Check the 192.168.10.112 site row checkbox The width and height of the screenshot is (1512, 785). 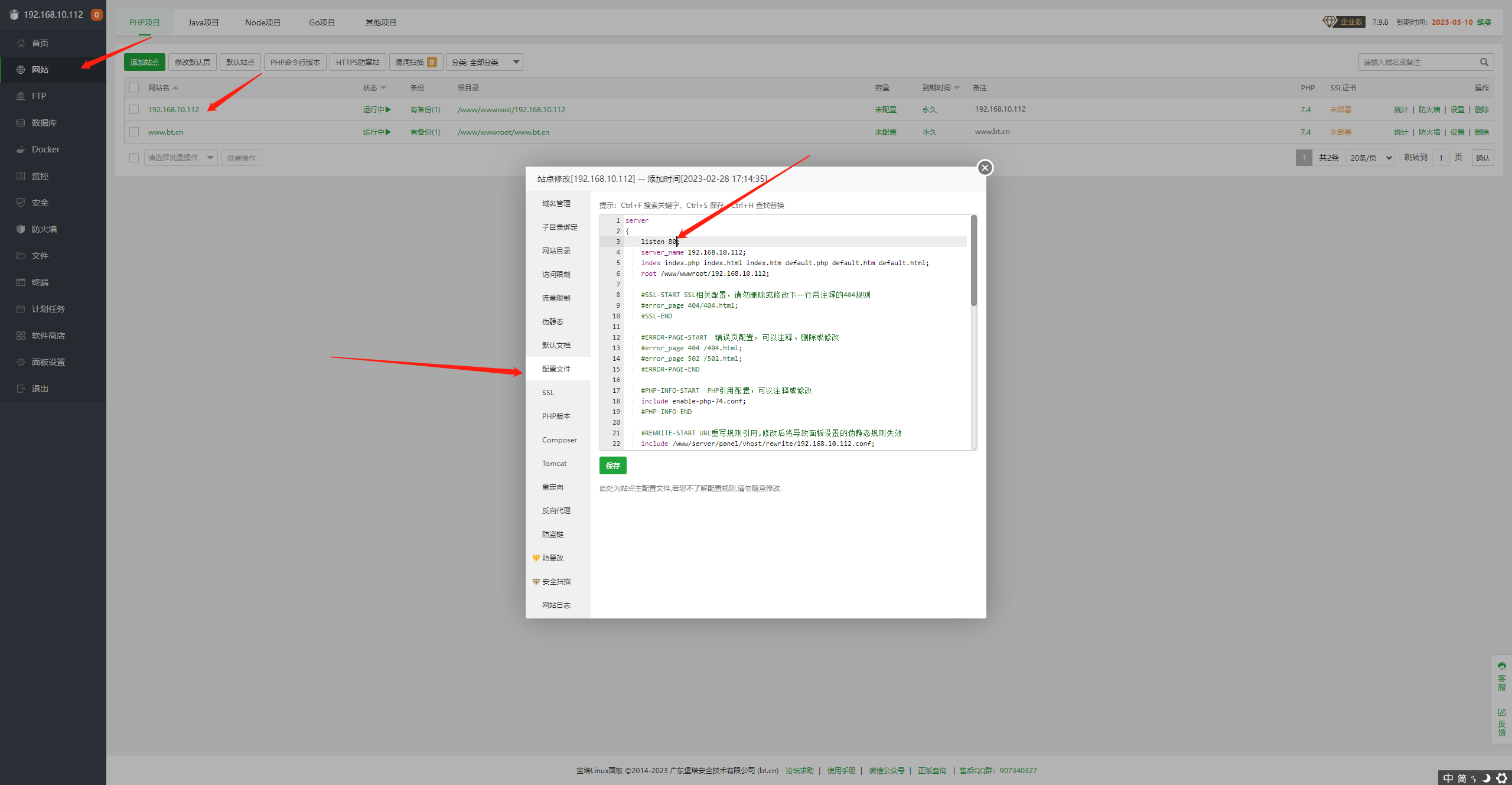(134, 109)
